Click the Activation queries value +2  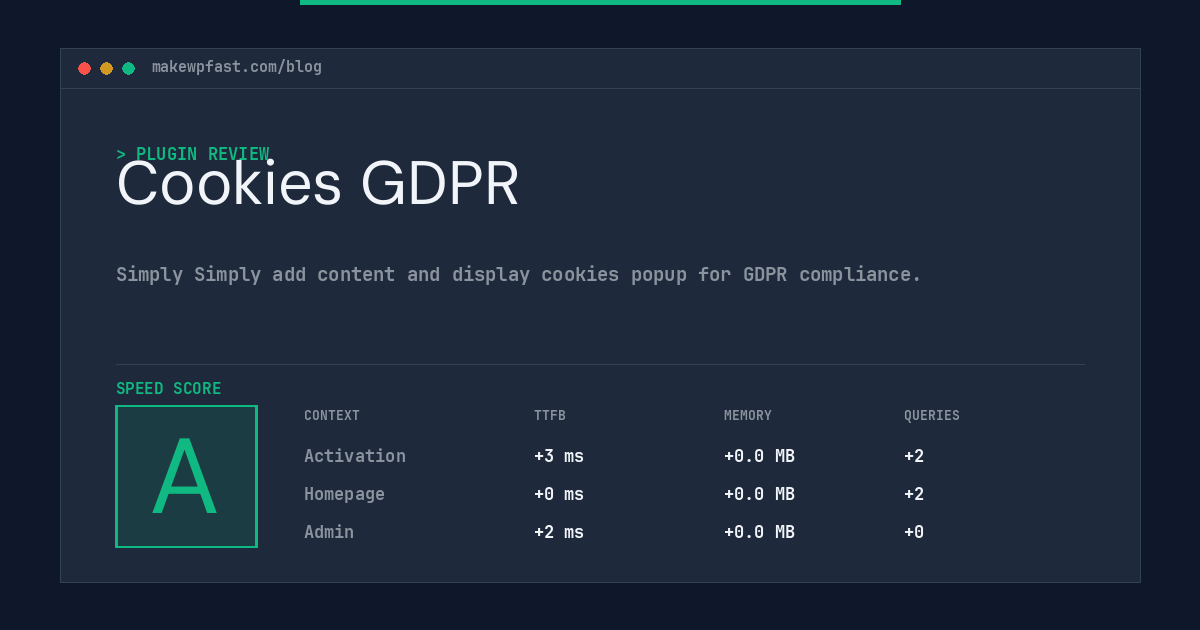[x=914, y=456]
